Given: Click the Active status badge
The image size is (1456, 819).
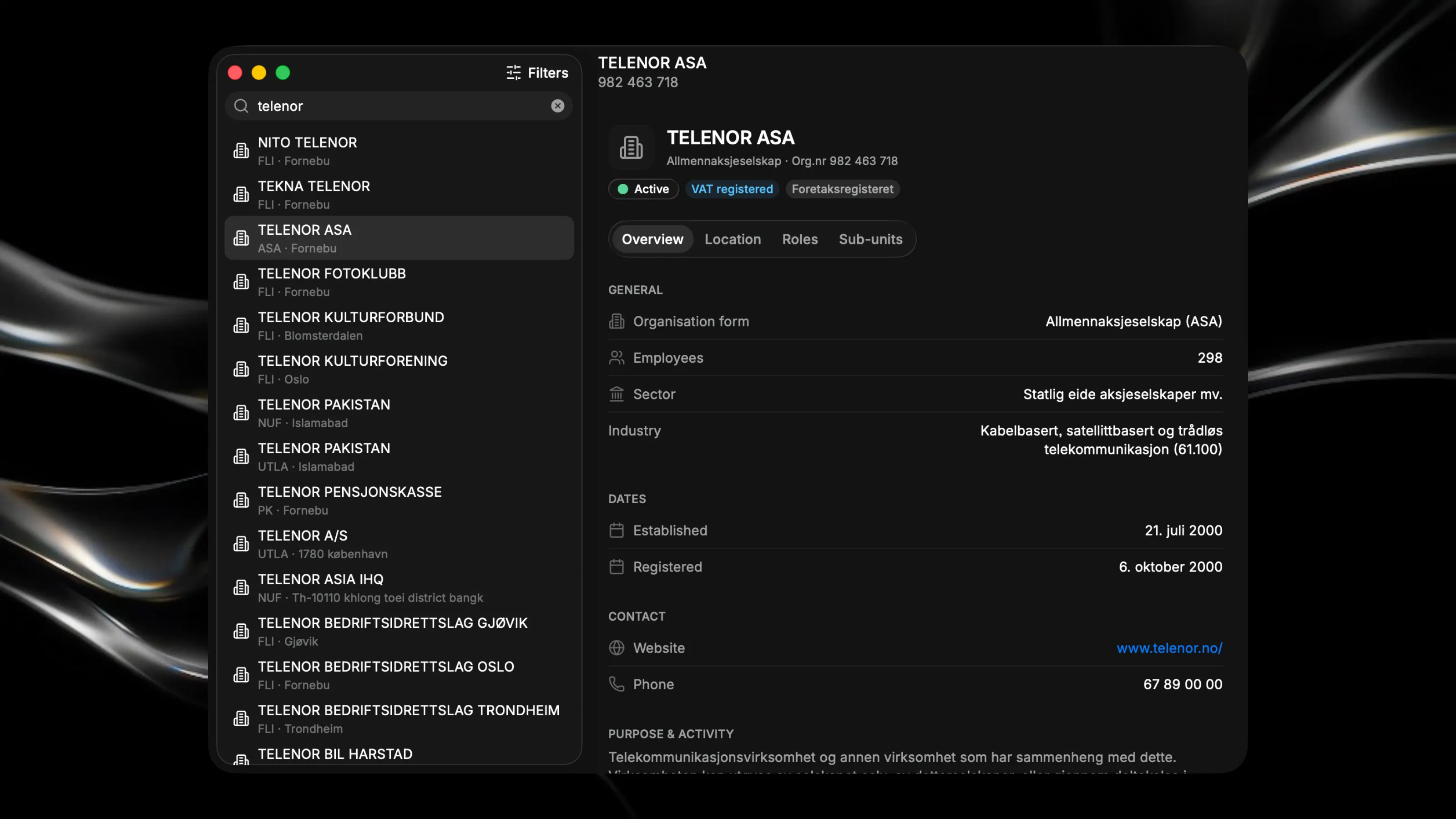Looking at the screenshot, I should 643,189.
